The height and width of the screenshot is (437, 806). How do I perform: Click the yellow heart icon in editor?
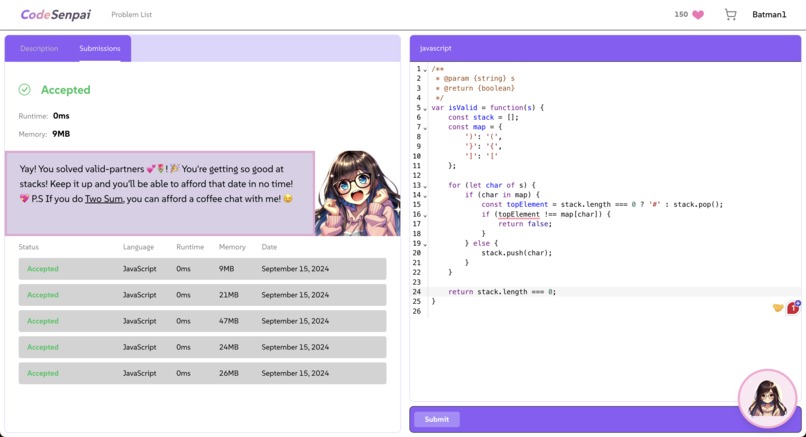coord(778,307)
